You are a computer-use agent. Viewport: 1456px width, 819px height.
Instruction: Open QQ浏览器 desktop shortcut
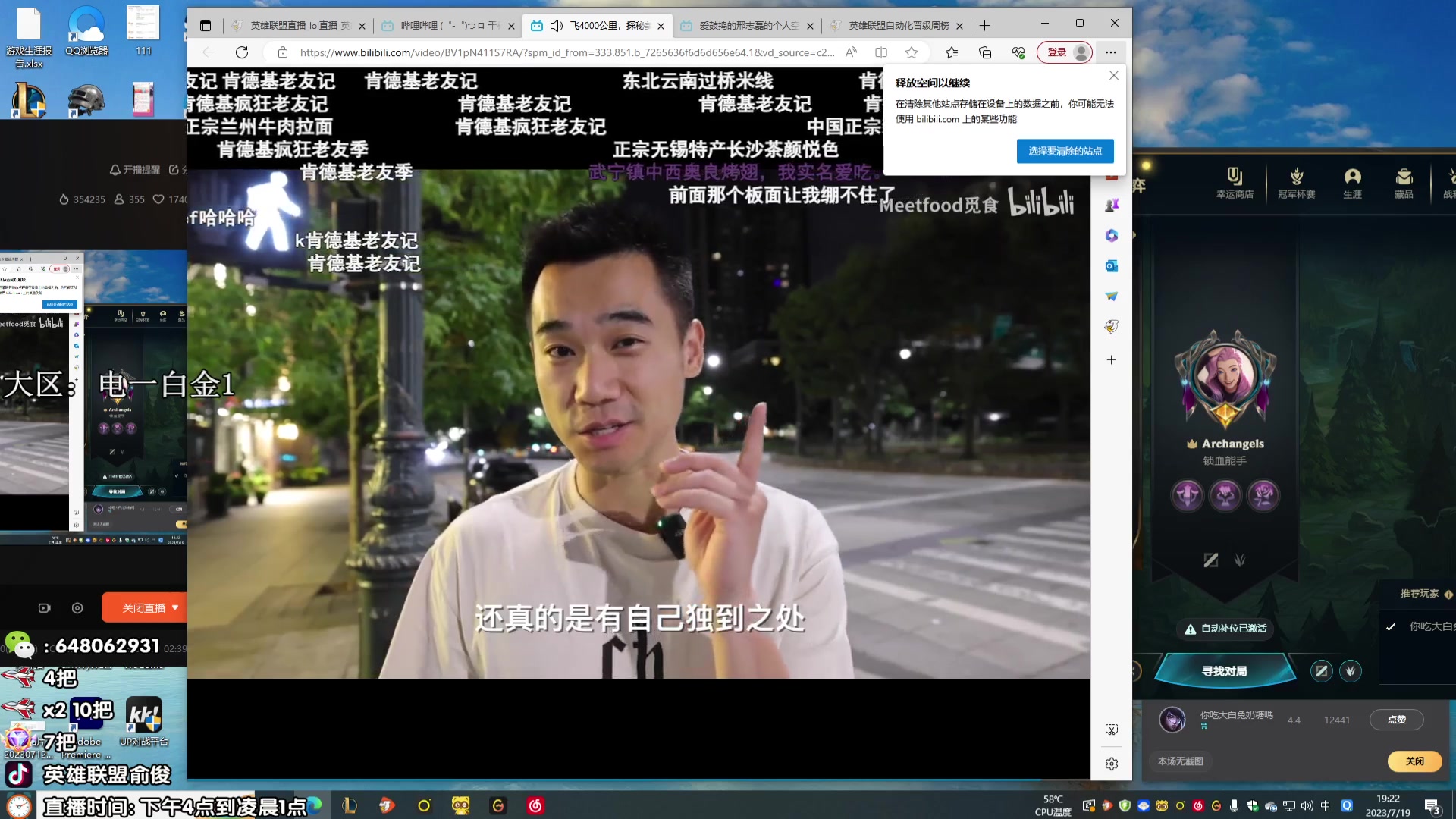pos(86,30)
